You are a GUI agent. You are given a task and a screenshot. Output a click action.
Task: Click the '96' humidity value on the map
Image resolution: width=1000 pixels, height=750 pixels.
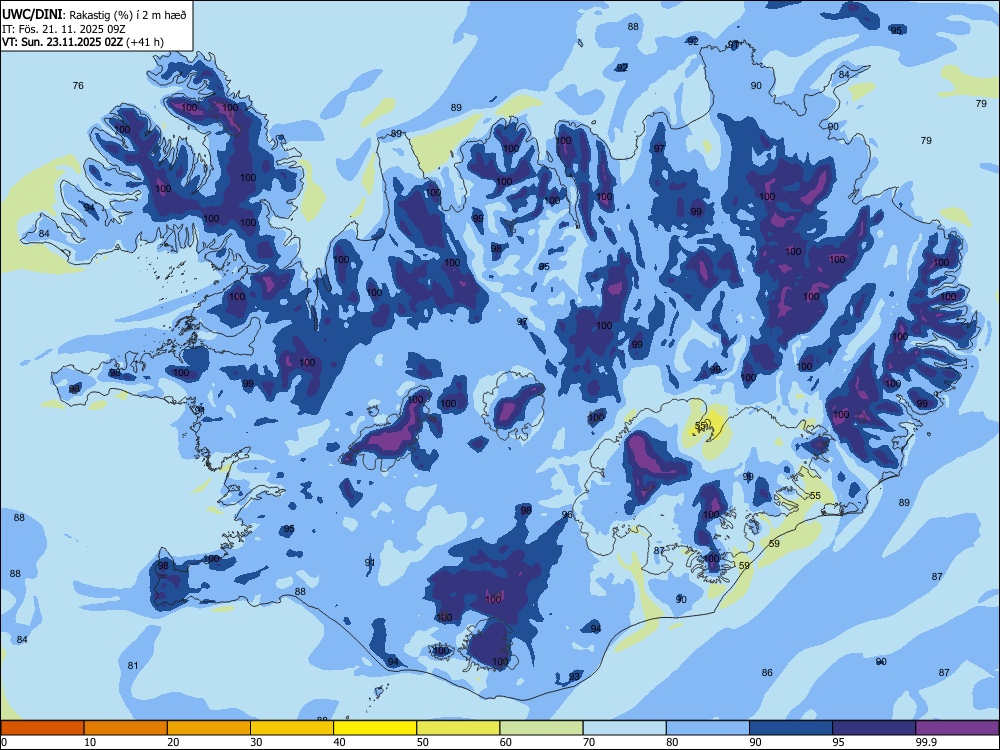(x=567, y=515)
